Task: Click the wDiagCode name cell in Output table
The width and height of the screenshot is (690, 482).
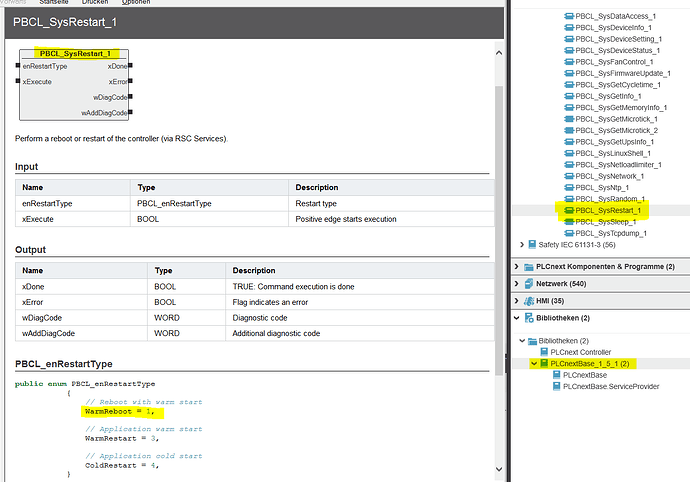Action: (x=81, y=318)
